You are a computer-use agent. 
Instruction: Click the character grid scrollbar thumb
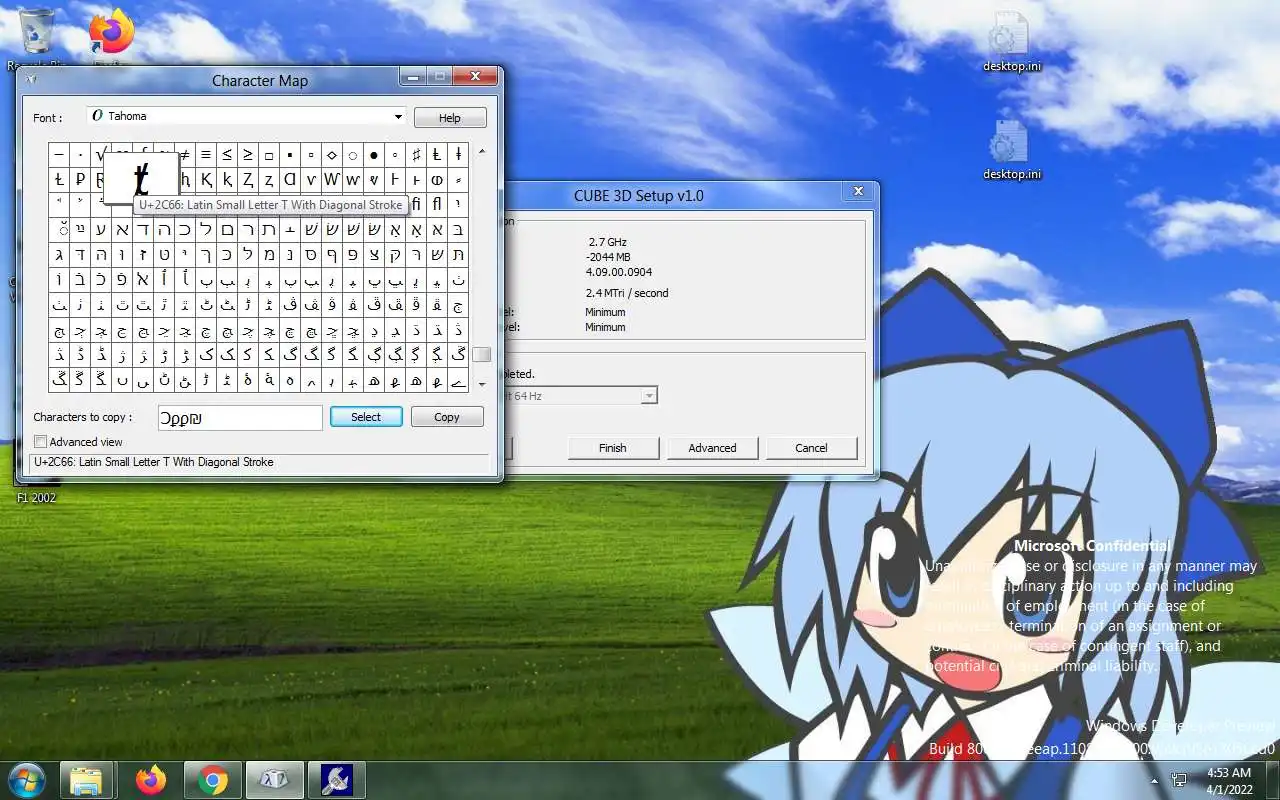[482, 355]
